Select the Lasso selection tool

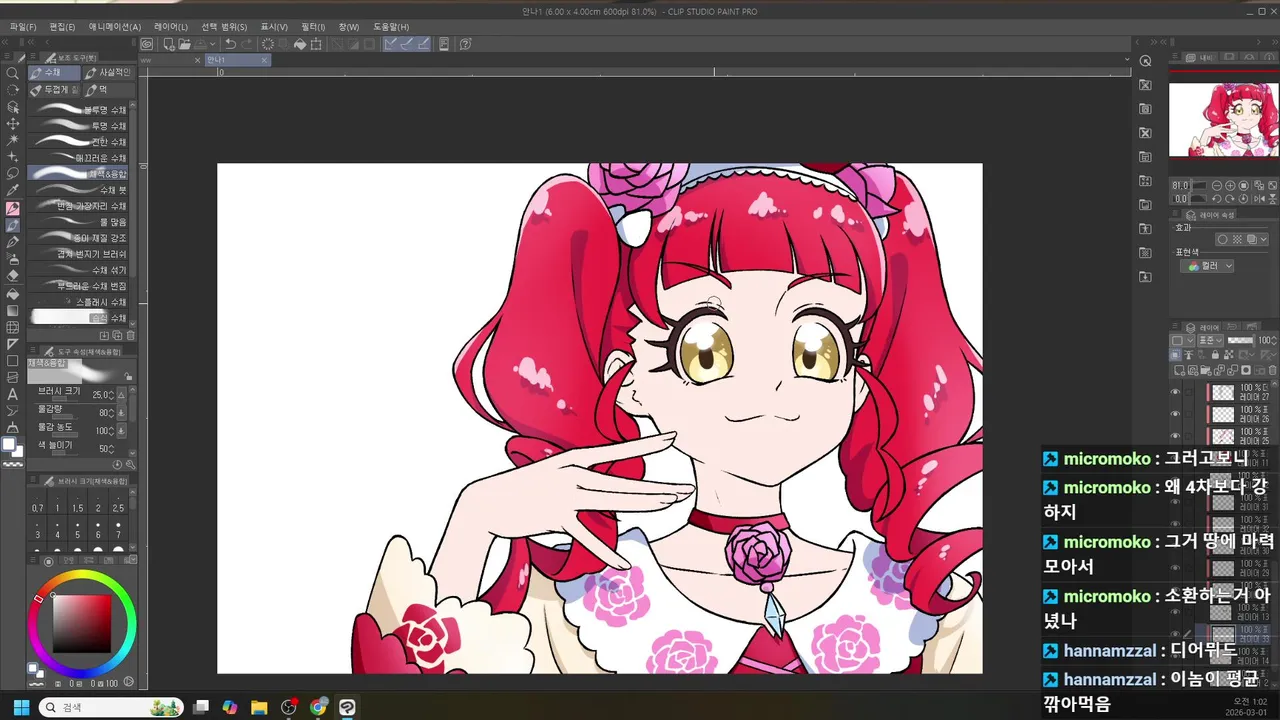(13, 174)
